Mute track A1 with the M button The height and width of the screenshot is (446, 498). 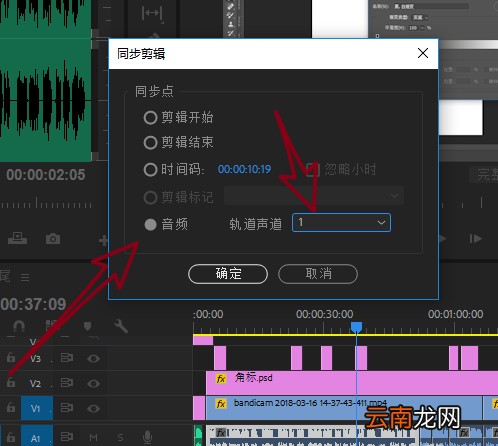point(94,437)
